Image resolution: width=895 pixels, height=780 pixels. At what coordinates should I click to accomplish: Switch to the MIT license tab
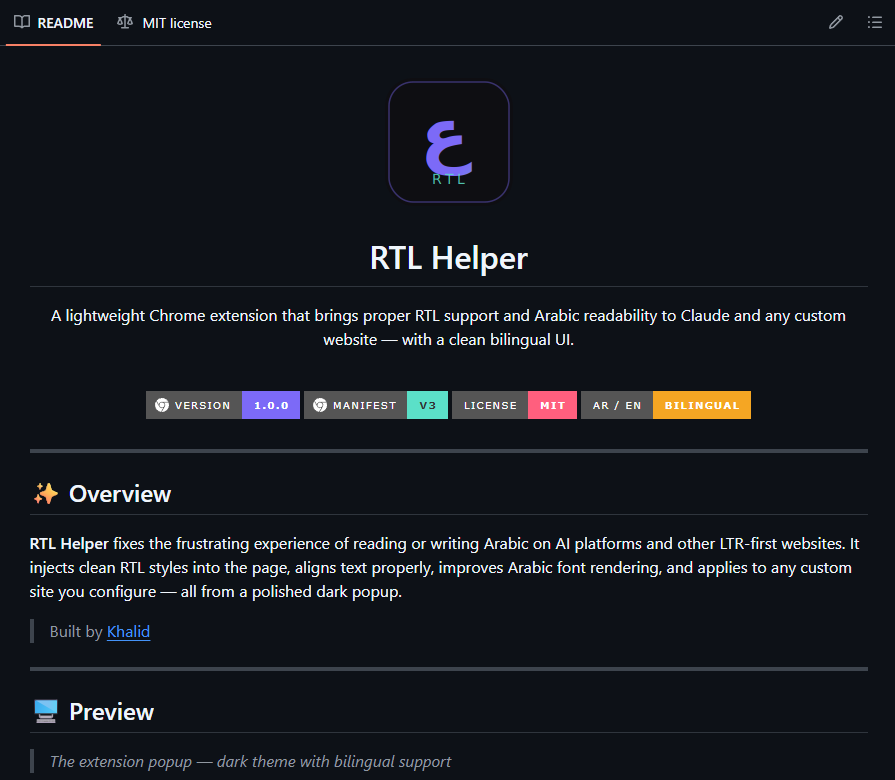point(164,23)
